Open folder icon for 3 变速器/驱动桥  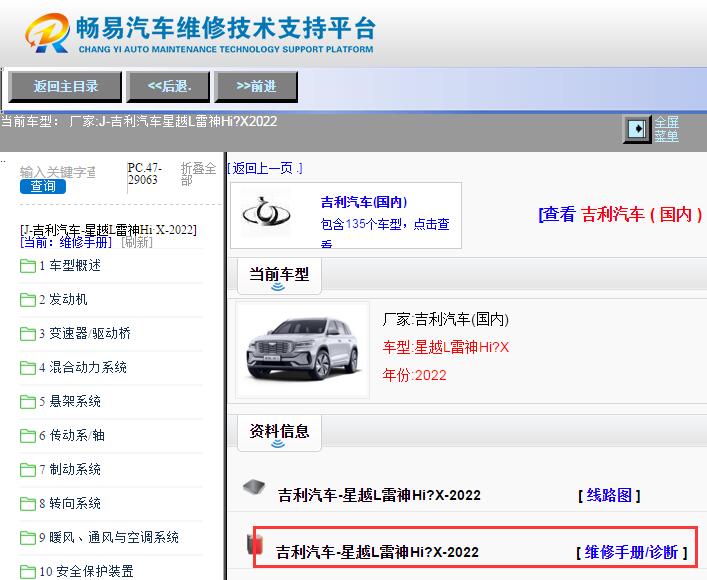point(28,334)
